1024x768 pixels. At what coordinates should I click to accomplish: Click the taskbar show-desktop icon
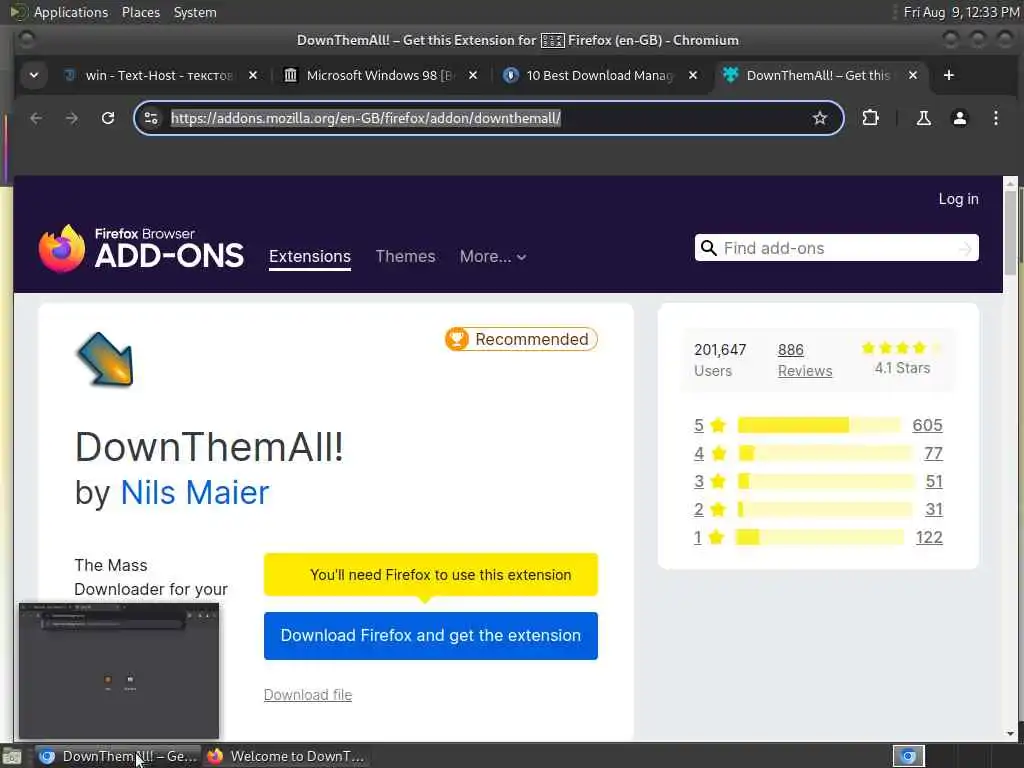[x=12, y=756]
